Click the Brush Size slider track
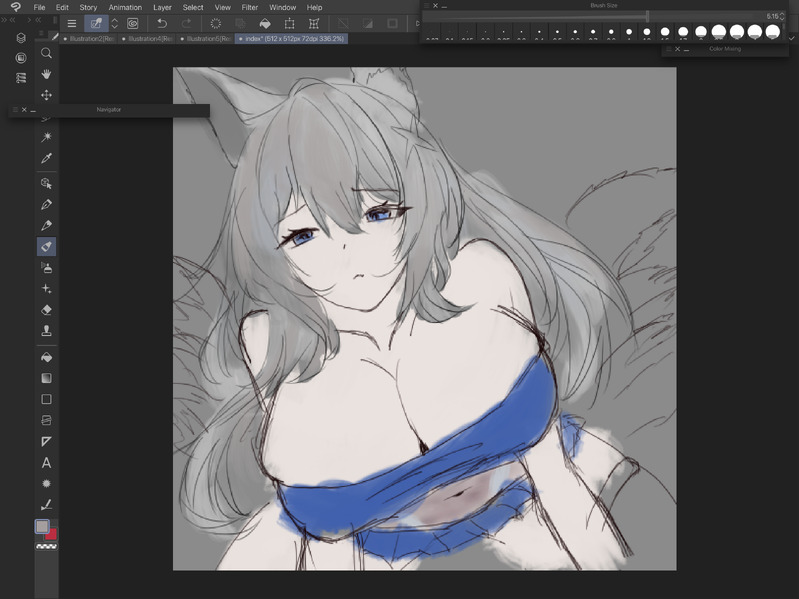799x599 pixels. pyautogui.click(x=593, y=16)
